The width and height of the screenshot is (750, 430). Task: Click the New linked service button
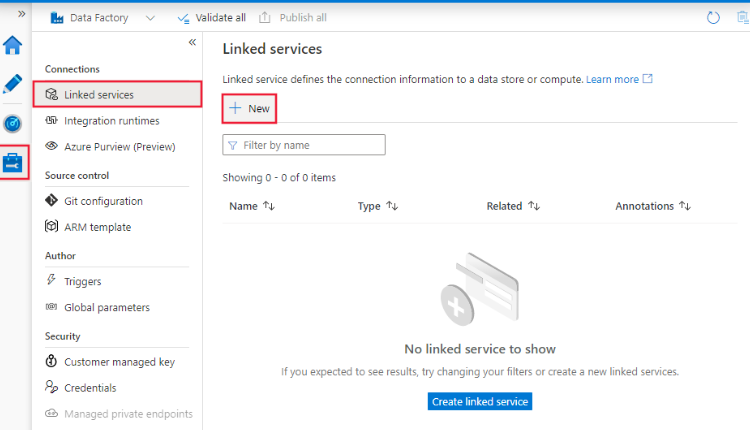(249, 109)
